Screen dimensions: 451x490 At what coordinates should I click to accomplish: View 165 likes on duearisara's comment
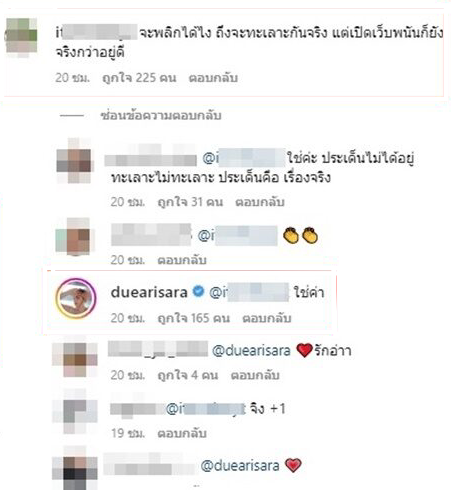coord(194,318)
